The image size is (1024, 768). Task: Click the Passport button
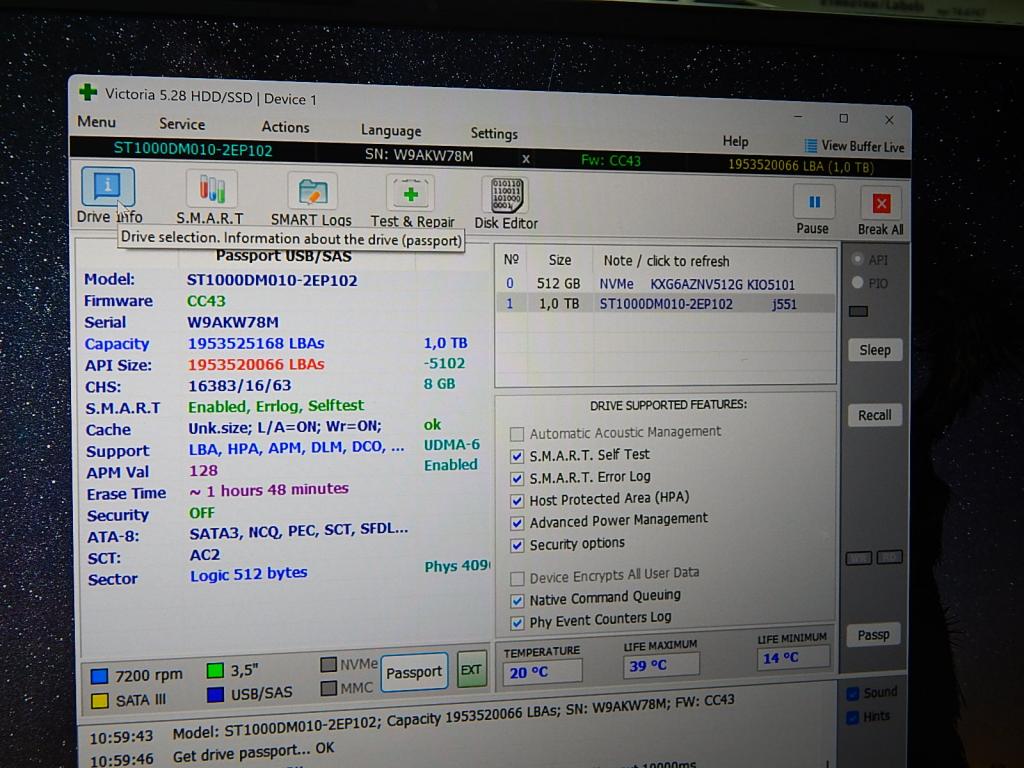point(414,672)
